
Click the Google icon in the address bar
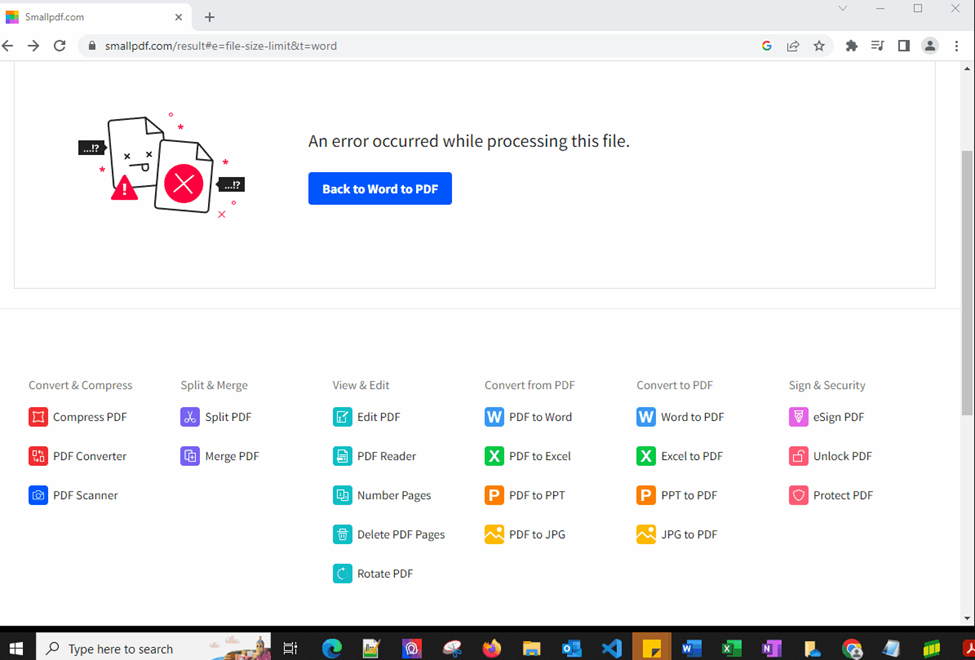767,45
